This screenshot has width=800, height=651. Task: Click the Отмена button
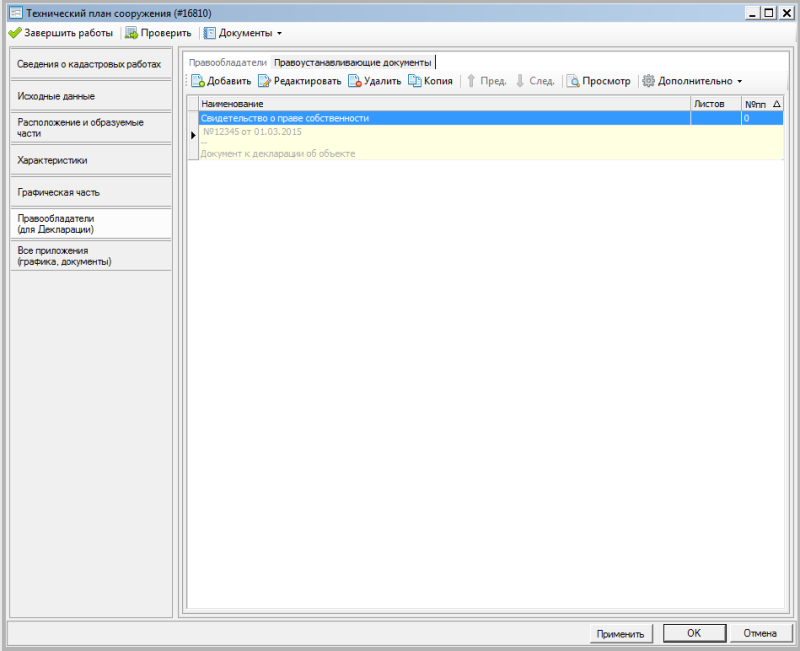coord(760,633)
